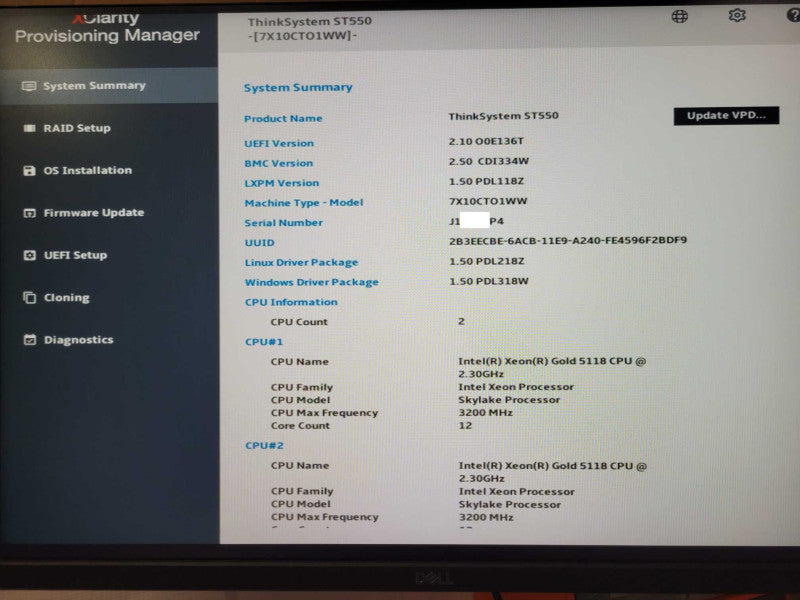Viewport: 800px width, 600px height.
Task: Open language selection globe icon
Action: click(680, 16)
